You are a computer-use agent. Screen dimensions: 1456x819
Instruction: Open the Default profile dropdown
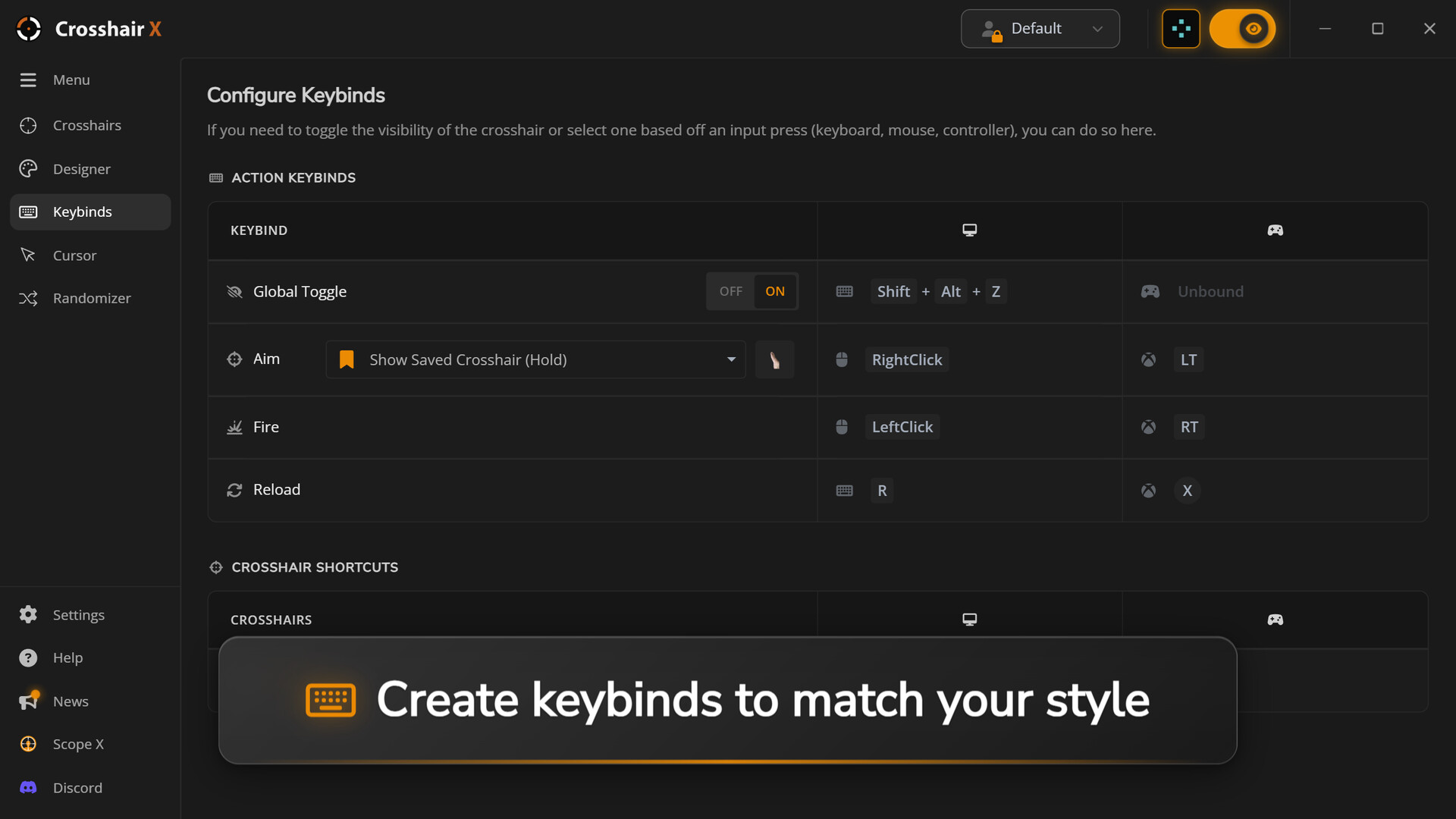coord(1040,29)
